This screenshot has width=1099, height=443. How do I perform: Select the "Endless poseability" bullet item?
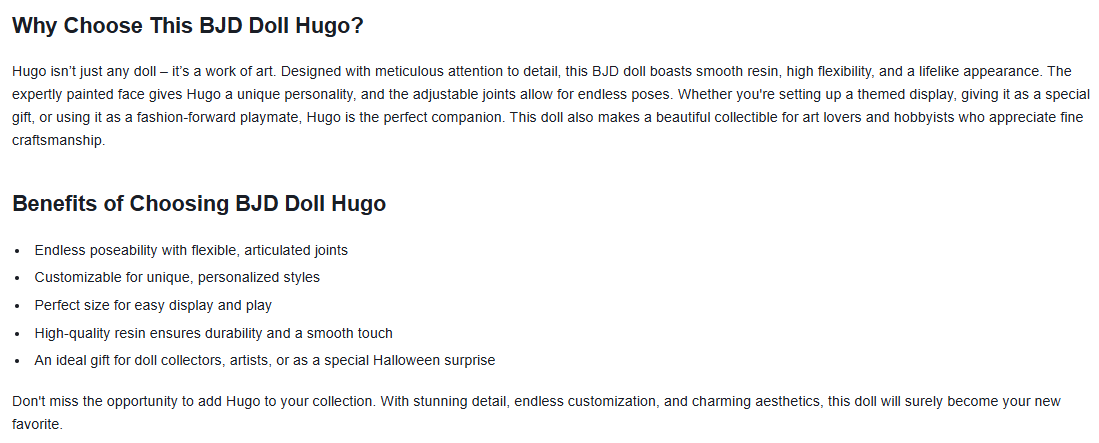coord(191,250)
